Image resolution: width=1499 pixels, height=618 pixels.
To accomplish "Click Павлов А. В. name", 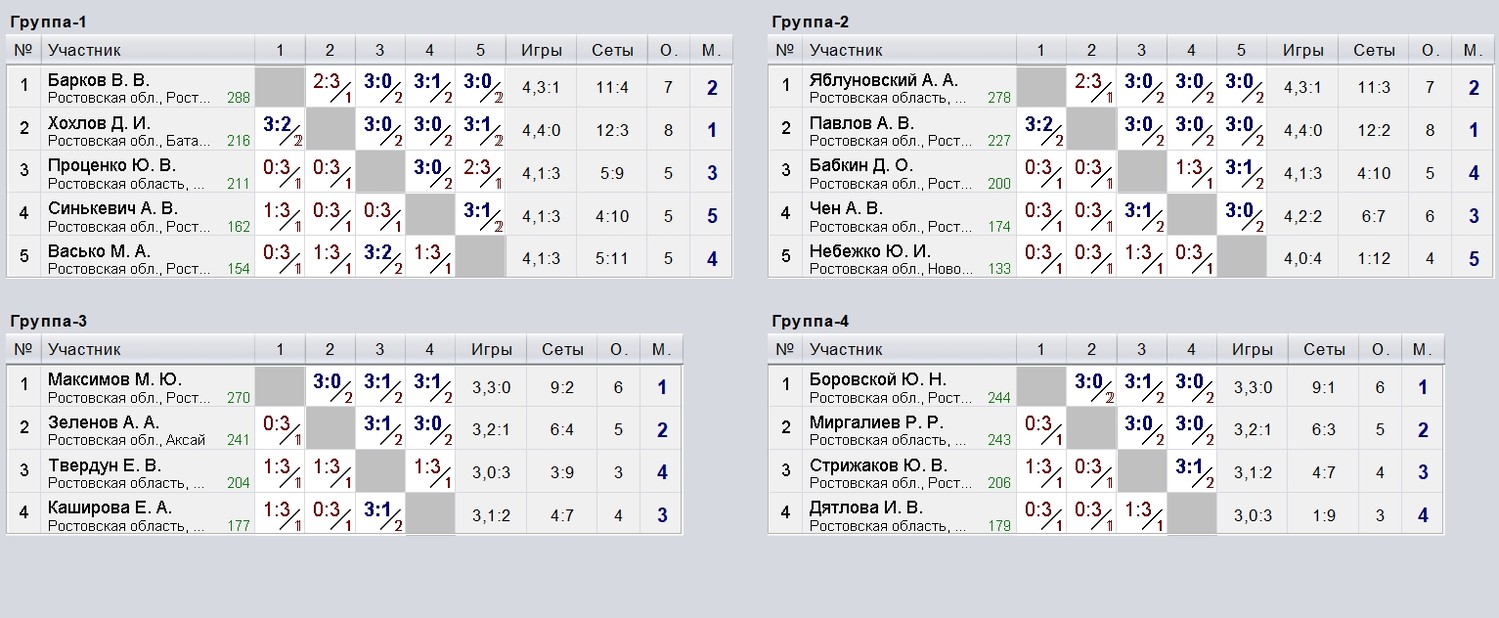I will click(862, 123).
